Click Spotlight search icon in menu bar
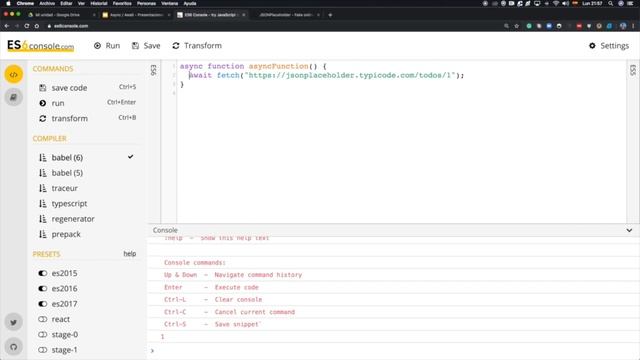Image resolution: width=640 pixels, height=360 pixels. tap(611, 3)
